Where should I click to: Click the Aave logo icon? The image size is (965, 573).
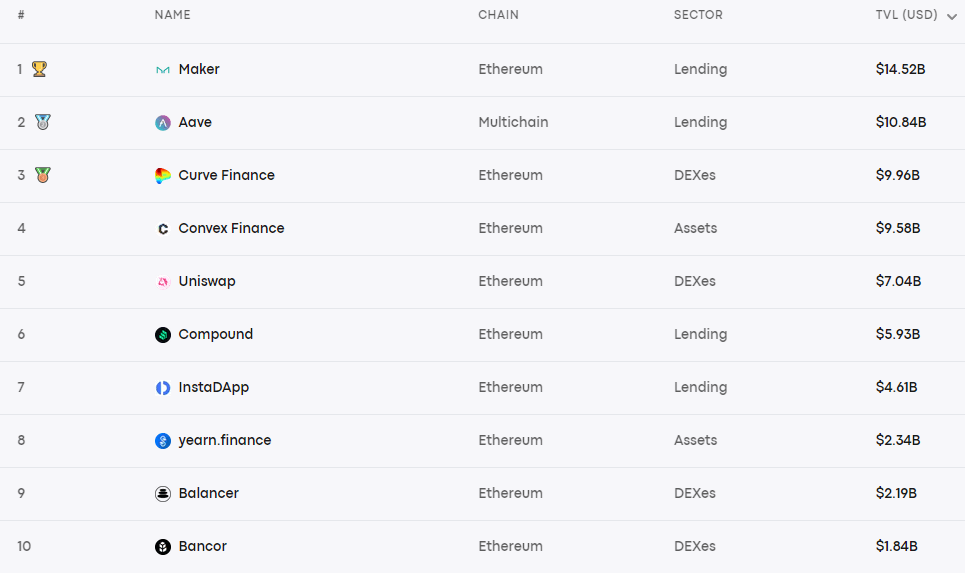[x=162, y=123]
